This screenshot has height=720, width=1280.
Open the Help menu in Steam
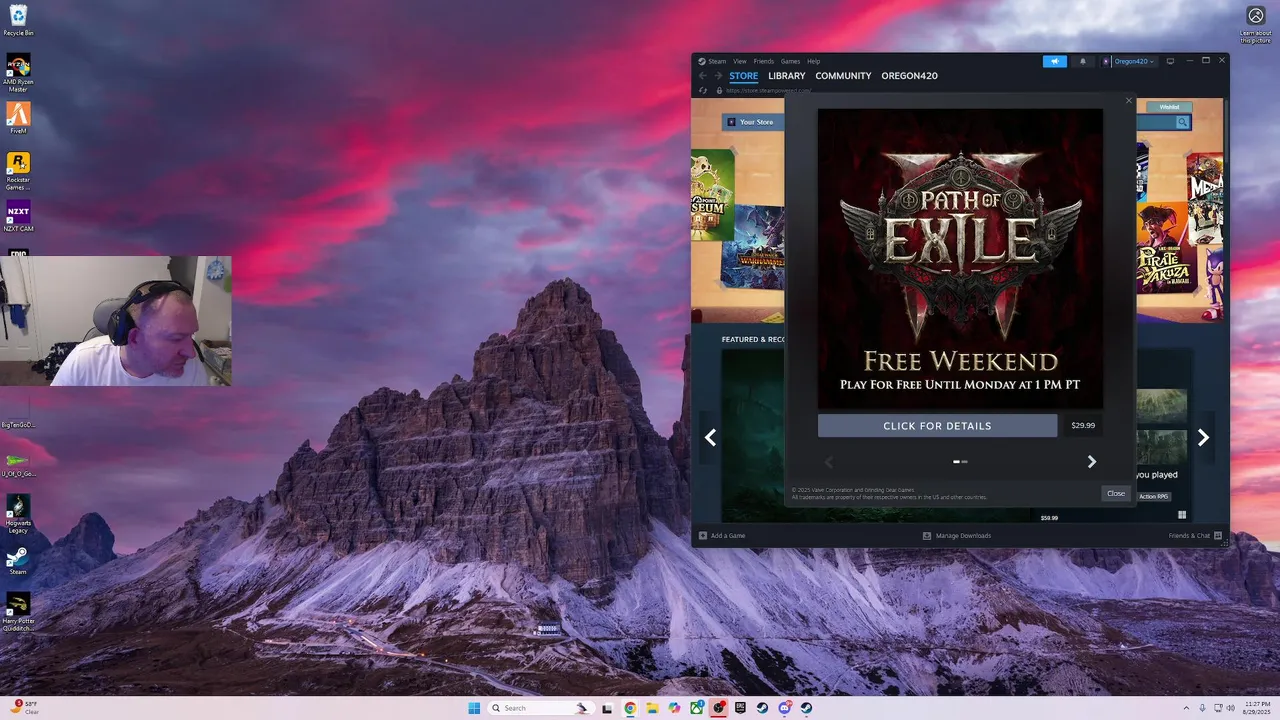(x=813, y=61)
